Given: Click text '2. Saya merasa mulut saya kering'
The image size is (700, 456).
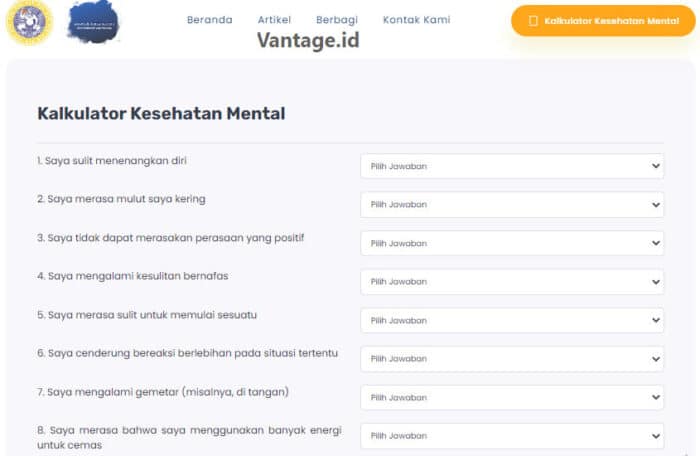Looking at the screenshot, I should 121,199.
